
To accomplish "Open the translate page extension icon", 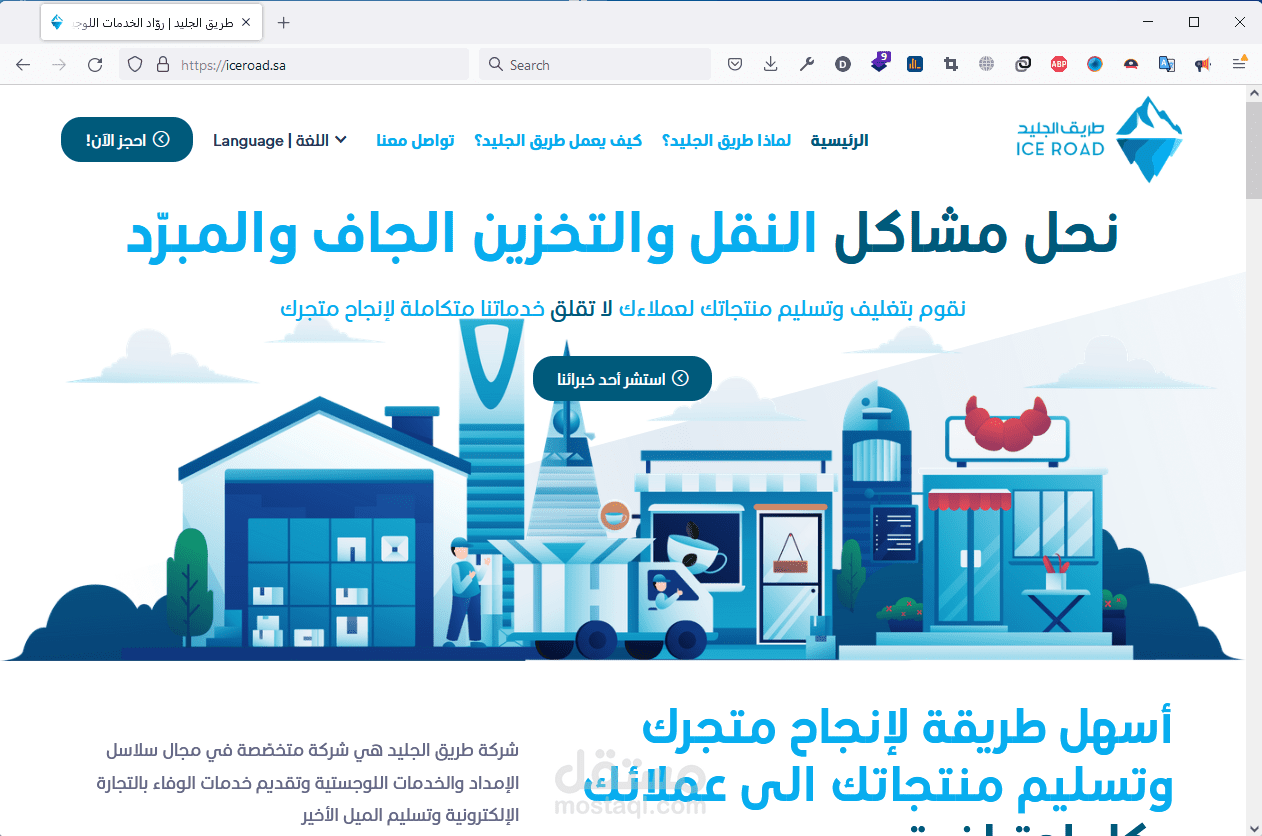I will pyautogui.click(x=1167, y=63).
